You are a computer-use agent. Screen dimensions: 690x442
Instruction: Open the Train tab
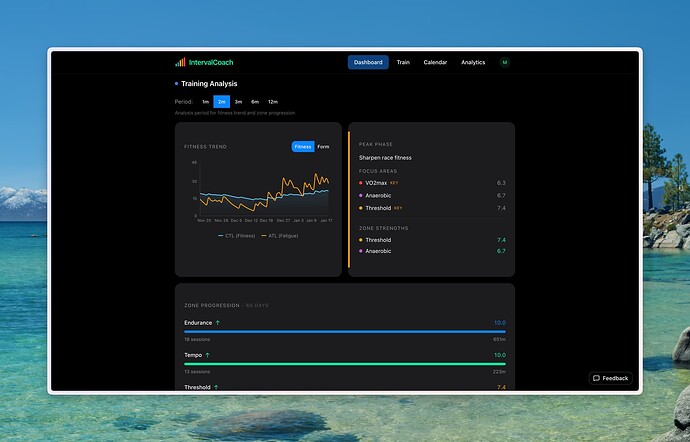403,62
